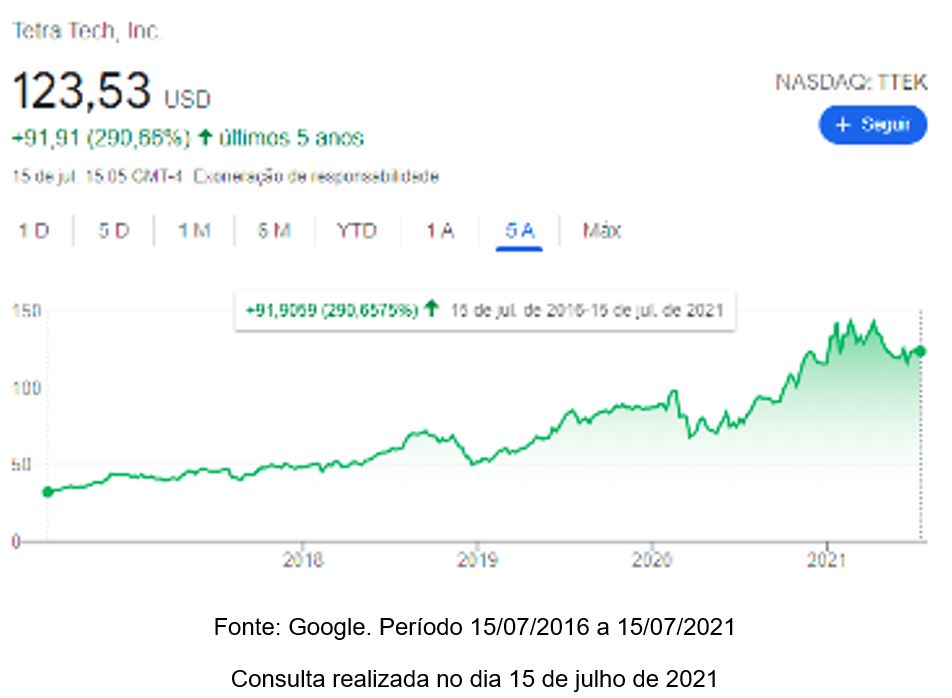The image size is (952, 698).
Task: Click the green arrow in chart tooltip
Action: tap(431, 309)
